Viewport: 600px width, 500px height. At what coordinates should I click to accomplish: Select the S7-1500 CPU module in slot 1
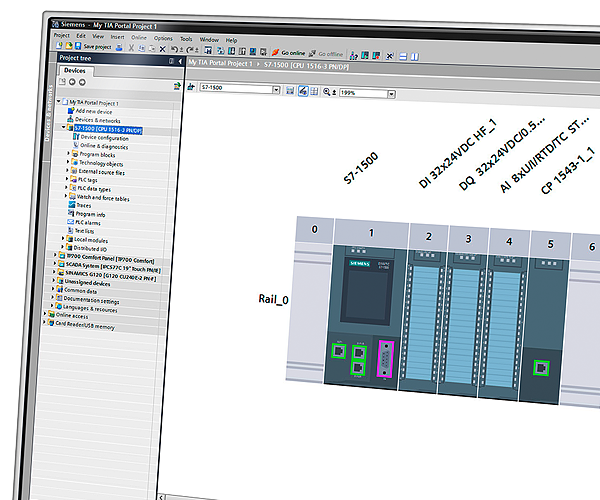(x=365, y=317)
